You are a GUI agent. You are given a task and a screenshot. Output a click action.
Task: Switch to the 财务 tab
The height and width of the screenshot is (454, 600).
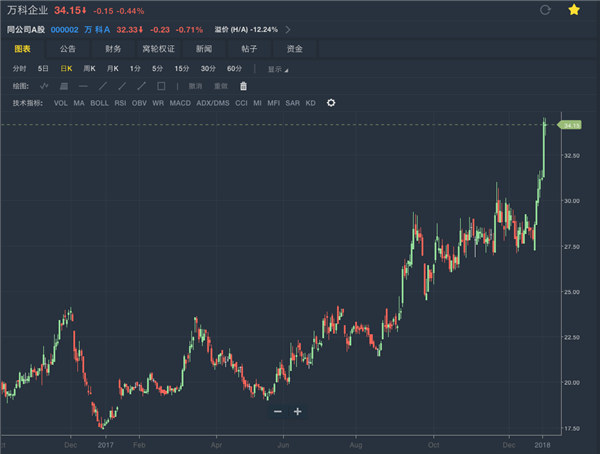coord(113,48)
